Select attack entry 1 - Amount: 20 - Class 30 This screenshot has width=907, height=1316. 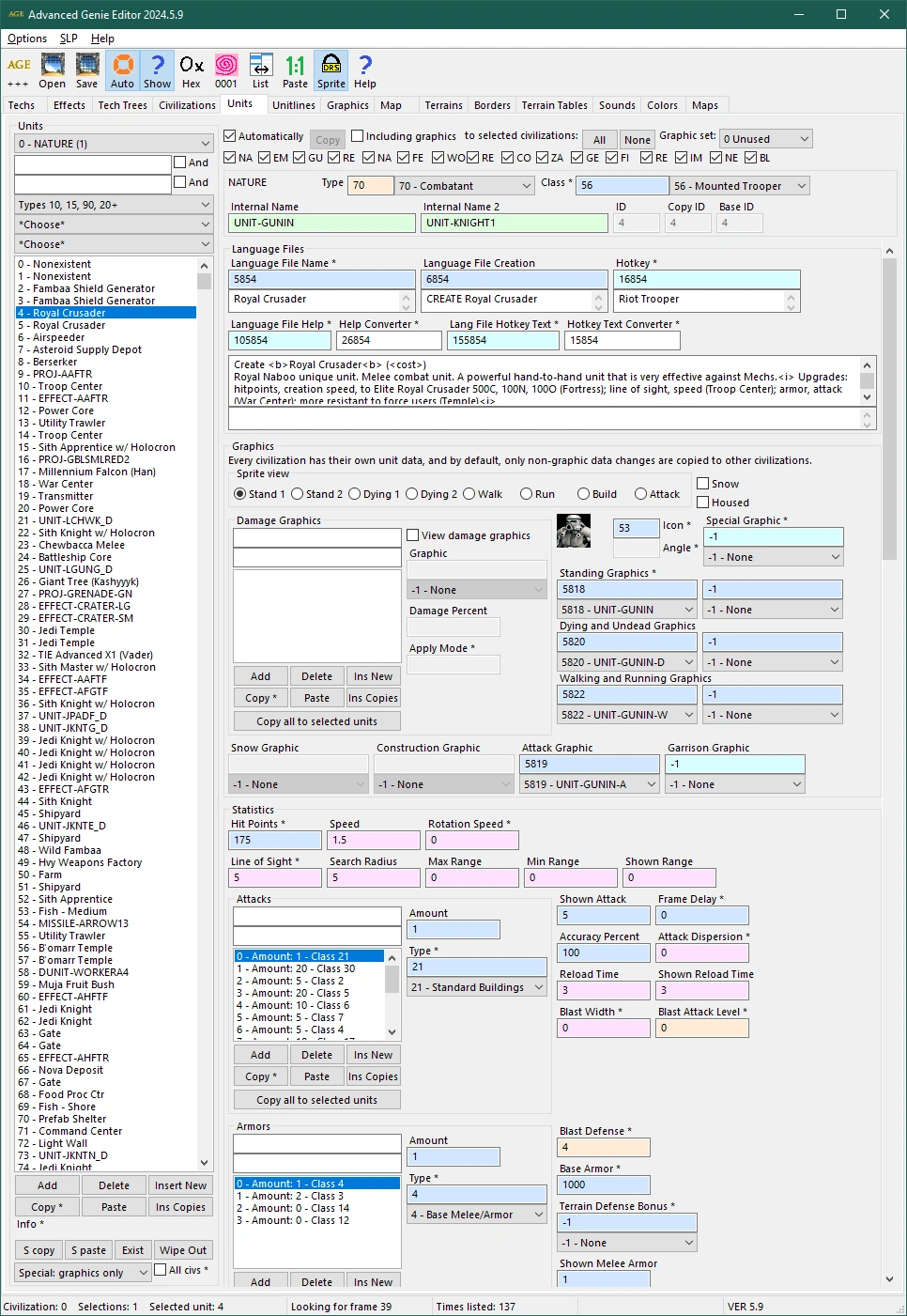[309, 968]
